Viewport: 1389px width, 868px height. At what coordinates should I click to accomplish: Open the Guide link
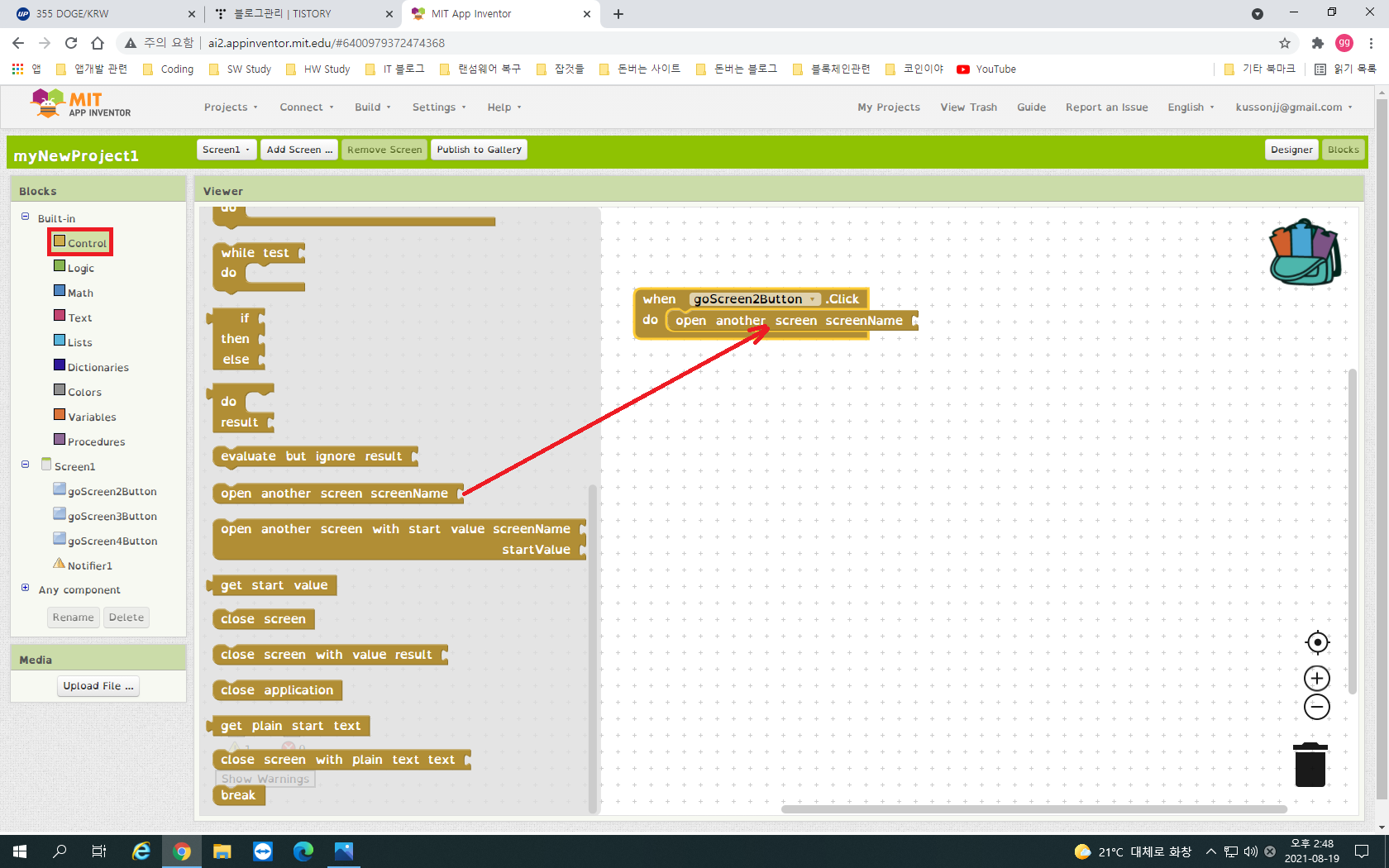(x=1031, y=107)
